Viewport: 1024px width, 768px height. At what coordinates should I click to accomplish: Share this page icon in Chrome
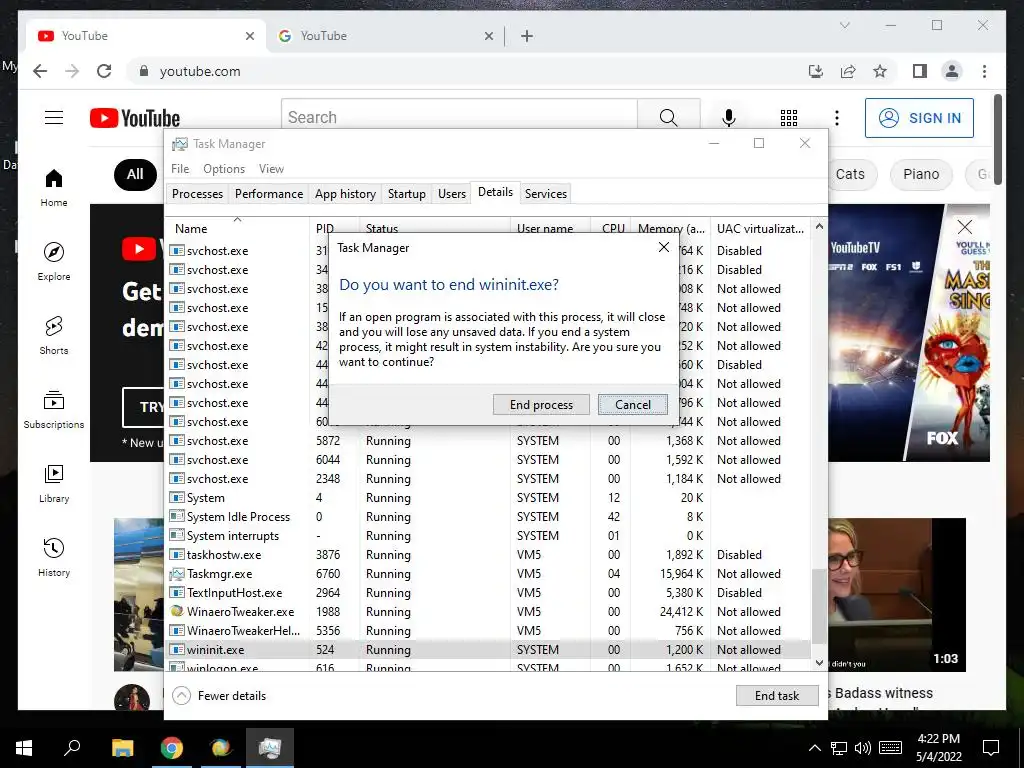click(x=848, y=71)
